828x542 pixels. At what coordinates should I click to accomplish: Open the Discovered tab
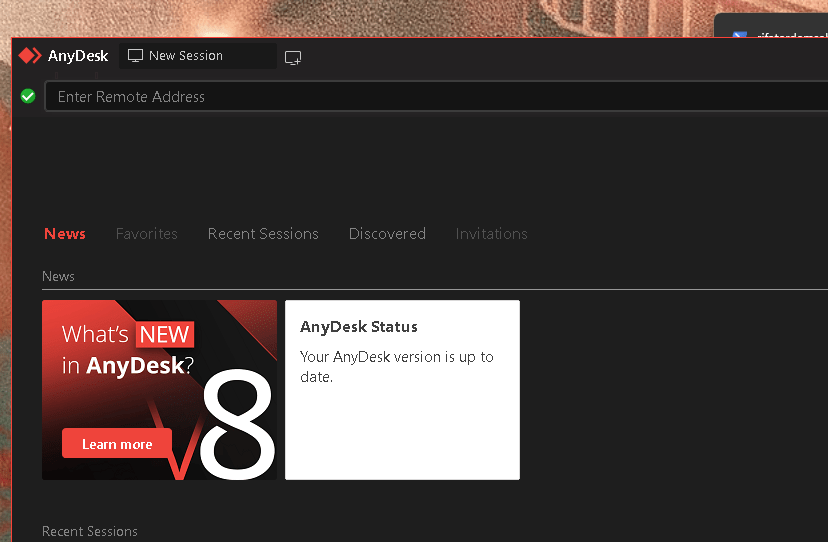coord(387,233)
